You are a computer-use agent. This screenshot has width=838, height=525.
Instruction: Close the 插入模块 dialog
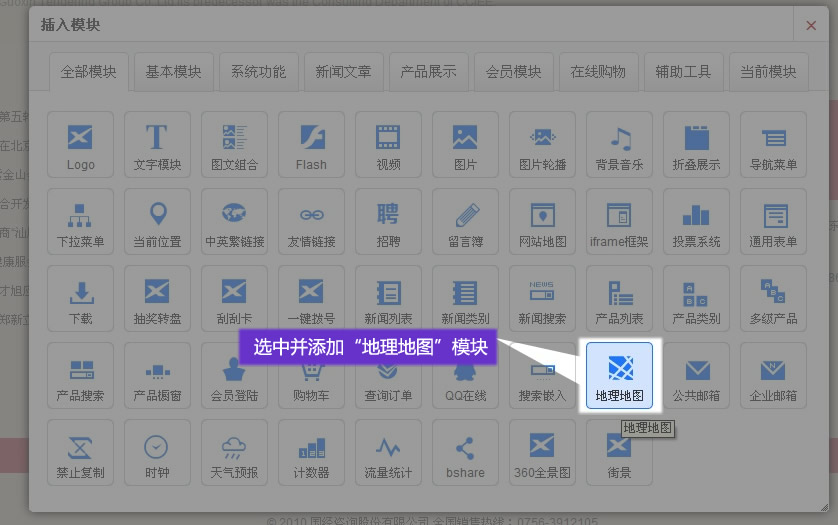(x=811, y=25)
